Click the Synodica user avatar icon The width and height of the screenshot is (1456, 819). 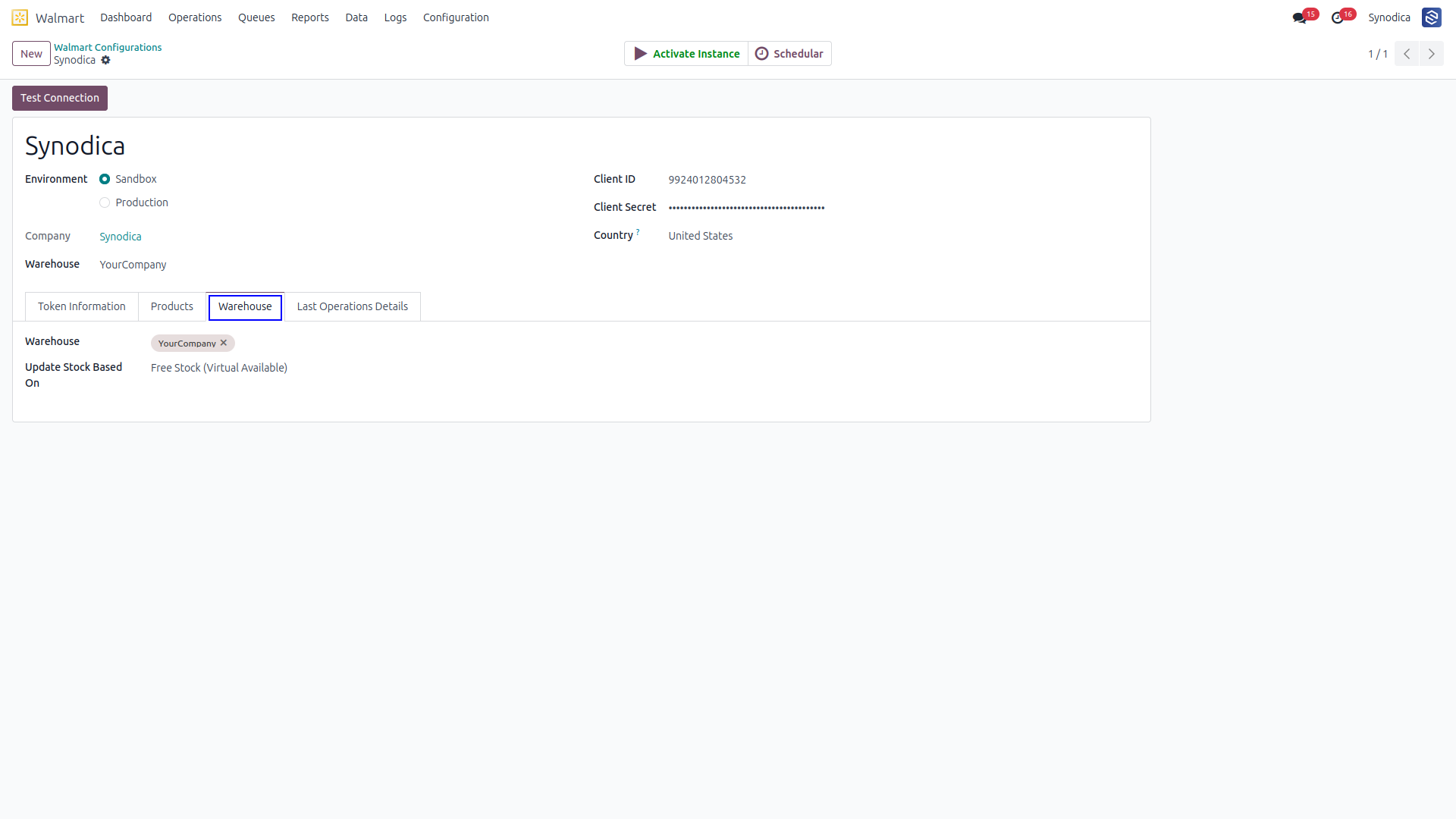click(x=1431, y=17)
